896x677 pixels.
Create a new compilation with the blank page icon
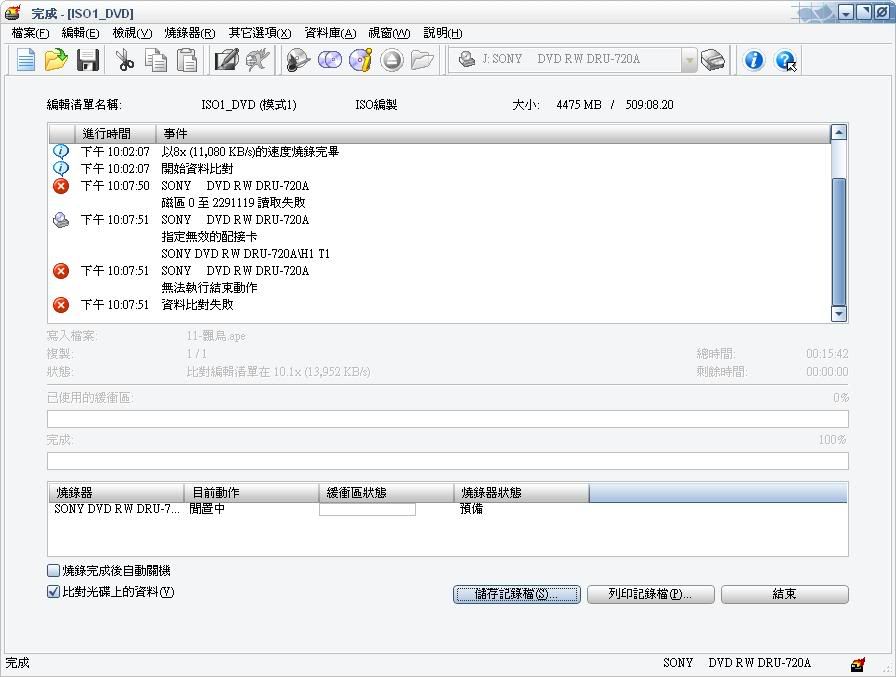point(26,59)
